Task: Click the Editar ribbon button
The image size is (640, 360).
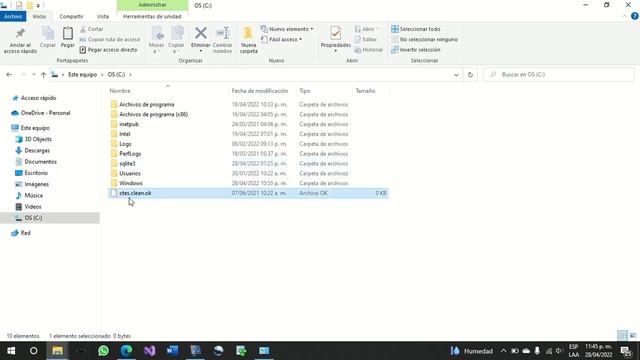Action: pyautogui.click(x=365, y=39)
